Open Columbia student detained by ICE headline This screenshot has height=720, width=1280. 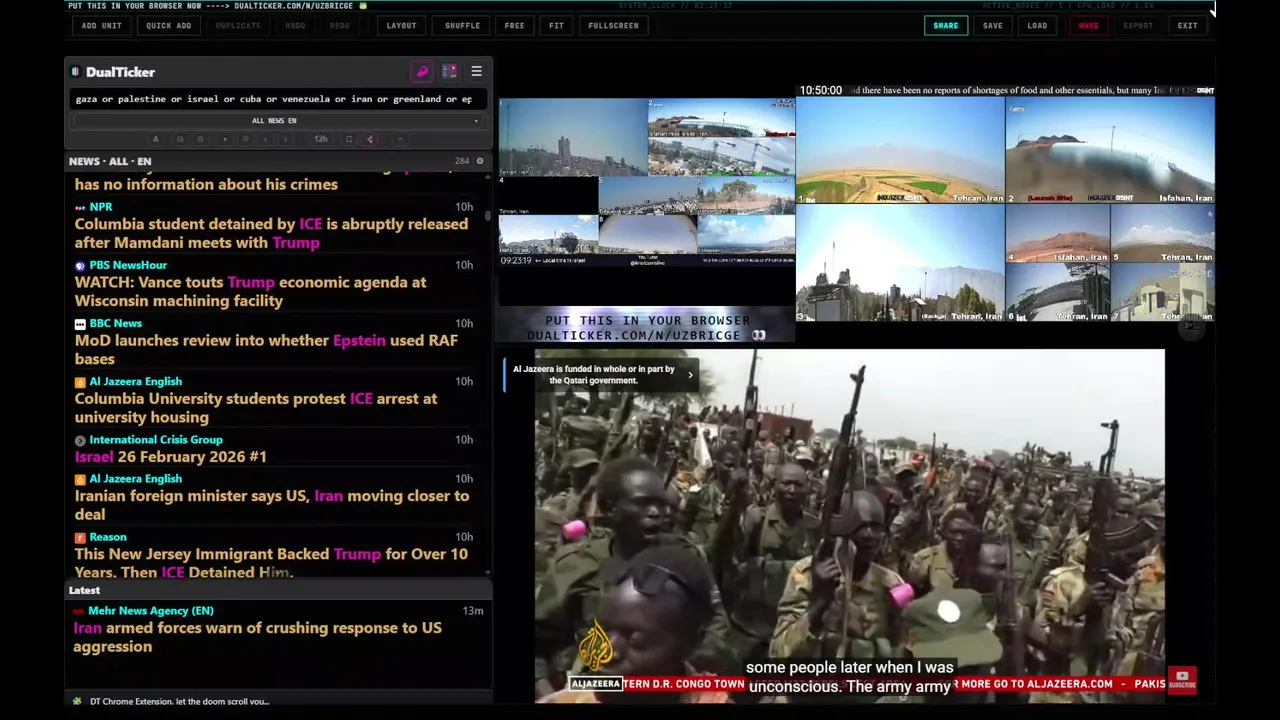(x=271, y=233)
